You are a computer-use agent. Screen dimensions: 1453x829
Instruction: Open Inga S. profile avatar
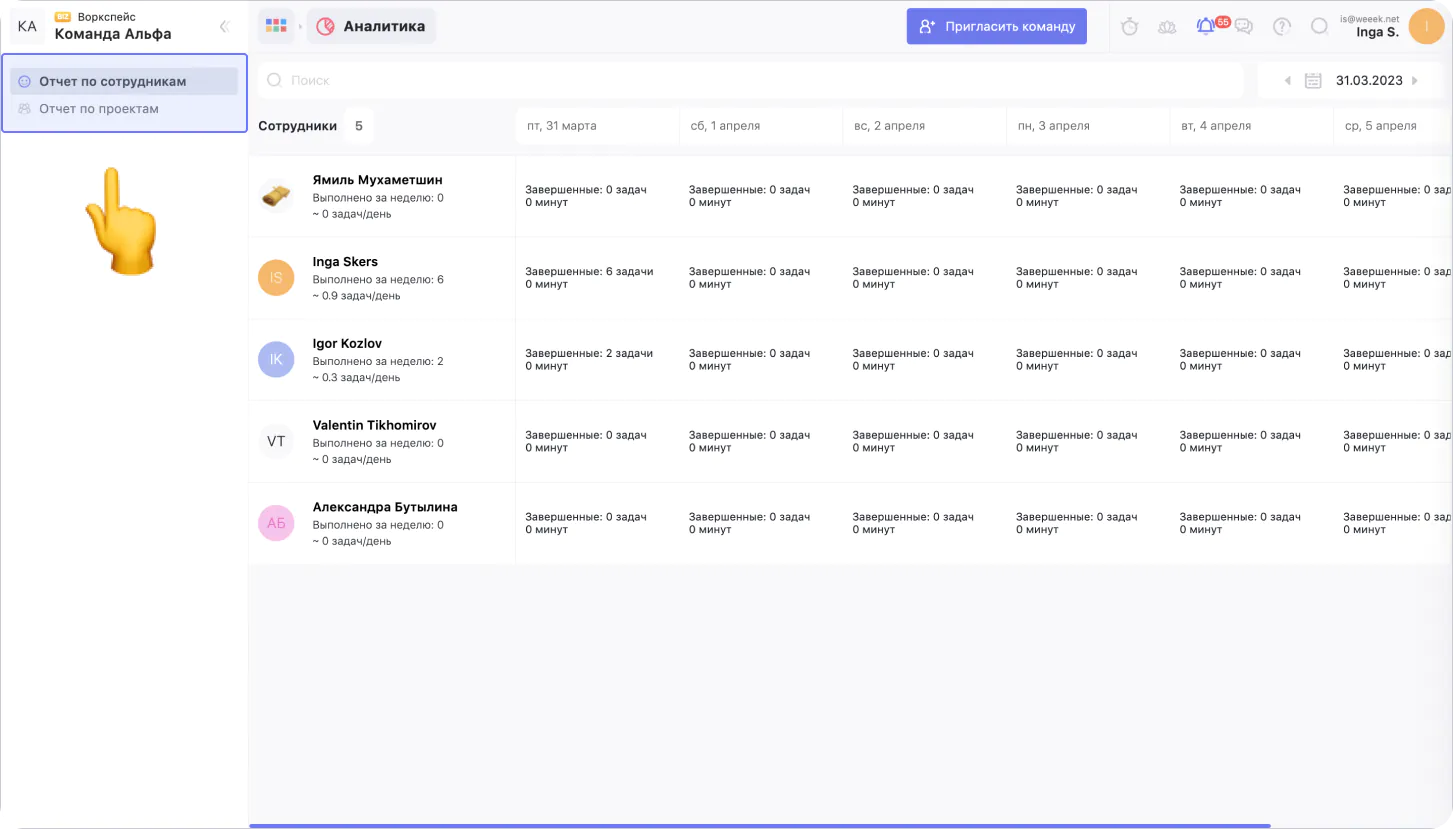[1425, 27]
